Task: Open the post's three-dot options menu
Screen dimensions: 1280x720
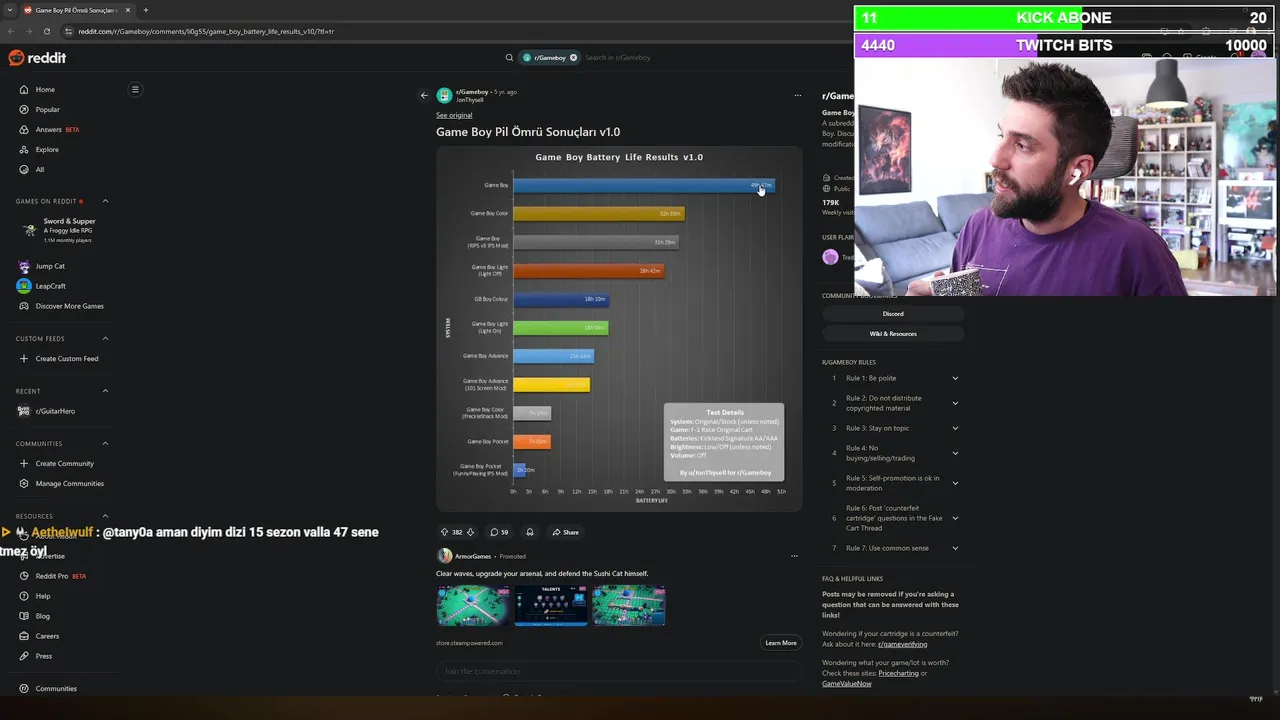Action: [797, 96]
